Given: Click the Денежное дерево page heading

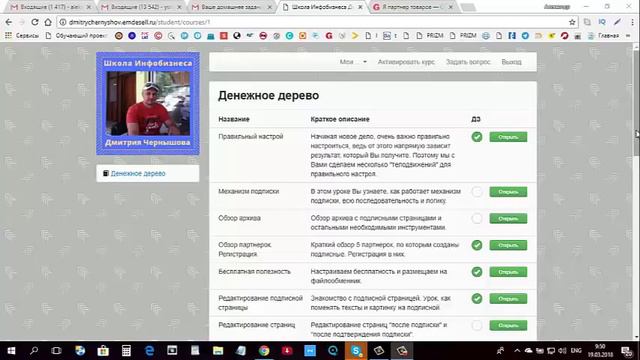Looking at the screenshot, I should click(x=269, y=96).
